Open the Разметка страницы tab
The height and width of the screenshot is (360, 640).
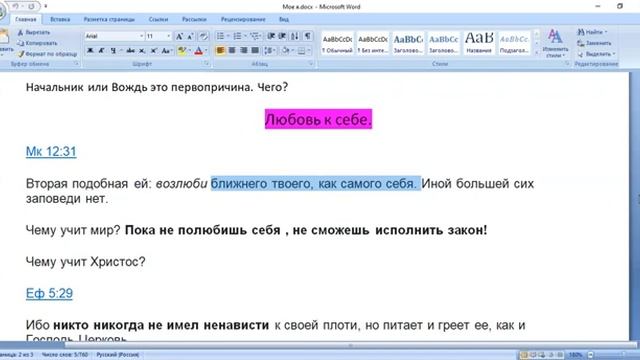[109, 19]
